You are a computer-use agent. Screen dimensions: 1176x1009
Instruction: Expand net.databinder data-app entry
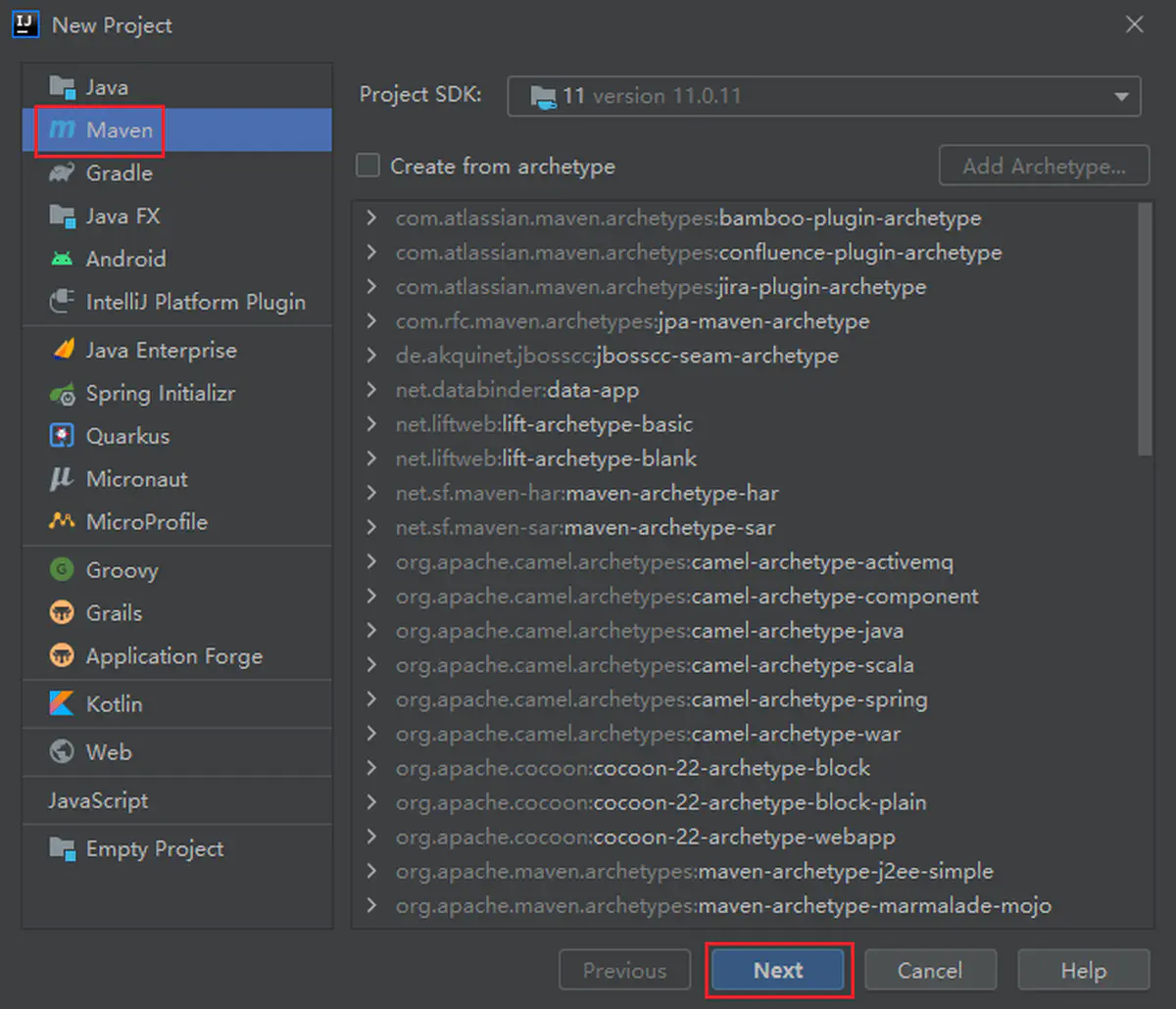point(371,390)
